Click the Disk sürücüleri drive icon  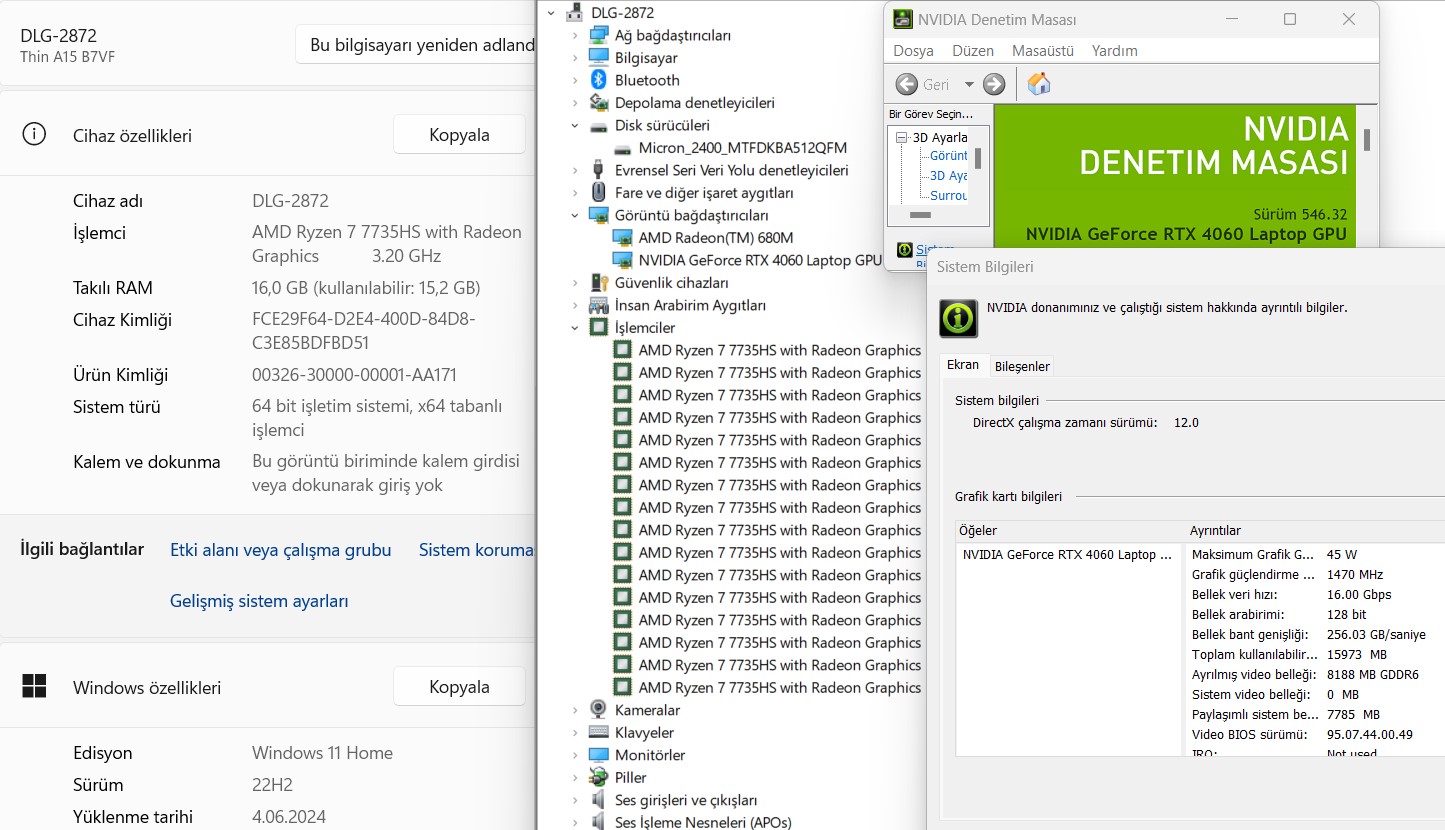click(x=598, y=126)
